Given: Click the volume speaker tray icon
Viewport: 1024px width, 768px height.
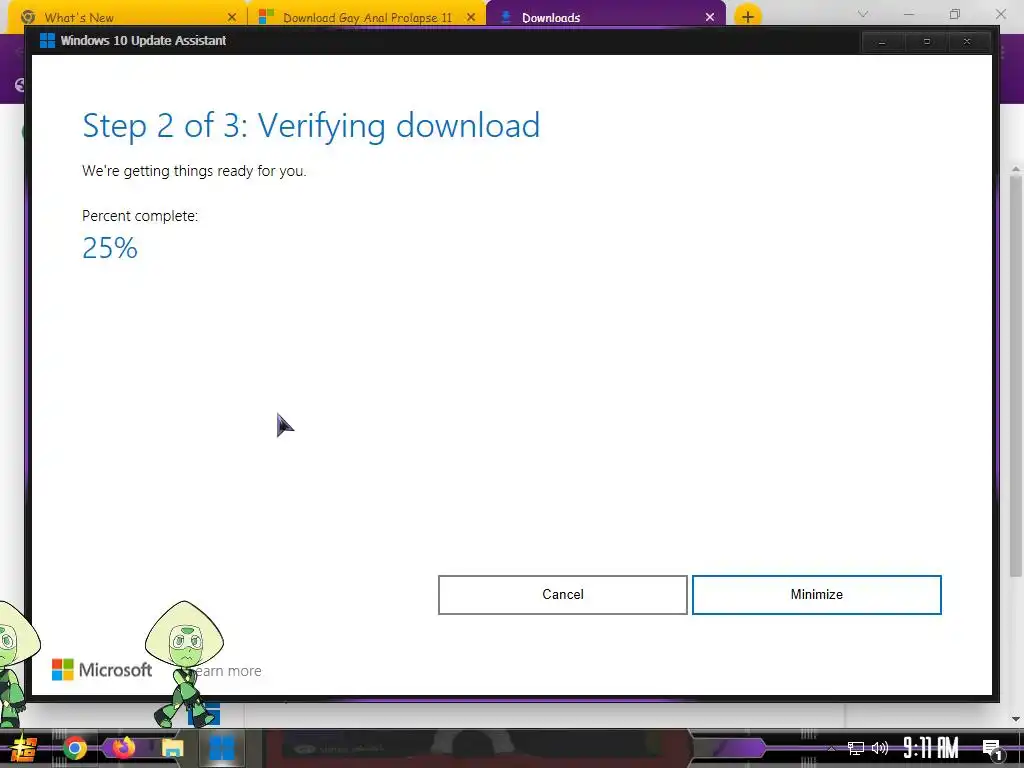Looking at the screenshot, I should click(880, 748).
